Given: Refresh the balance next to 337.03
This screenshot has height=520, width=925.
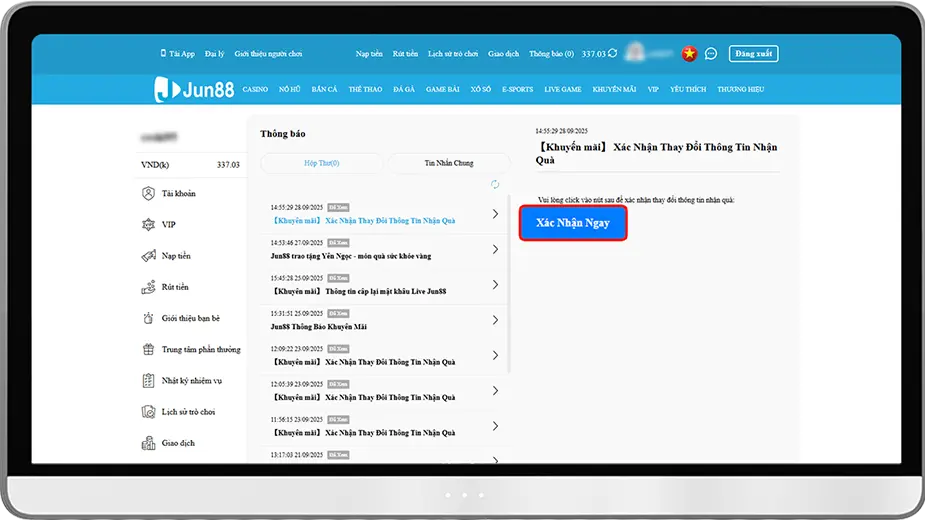Looking at the screenshot, I should coord(612,54).
